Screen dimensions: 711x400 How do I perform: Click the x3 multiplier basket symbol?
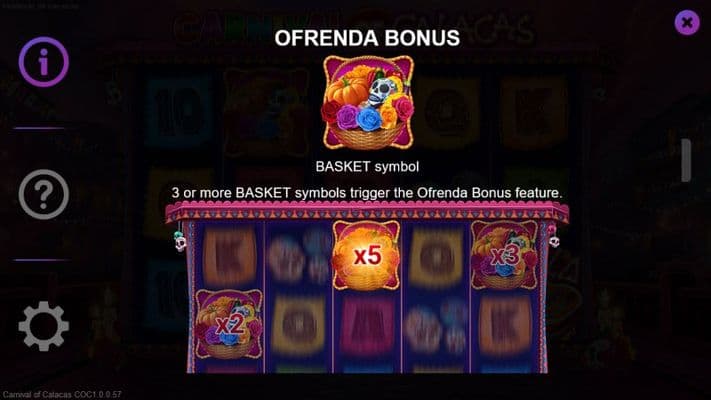point(504,255)
